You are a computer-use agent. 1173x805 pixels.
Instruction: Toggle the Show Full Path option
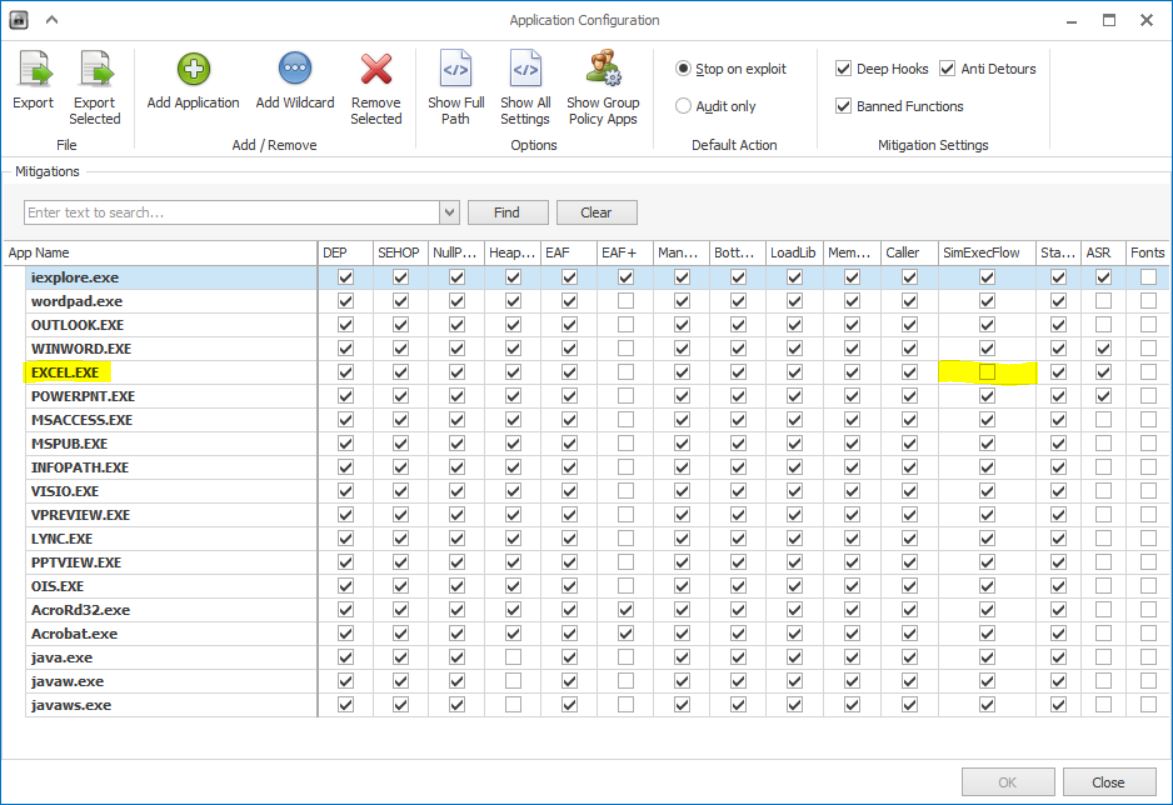456,70
